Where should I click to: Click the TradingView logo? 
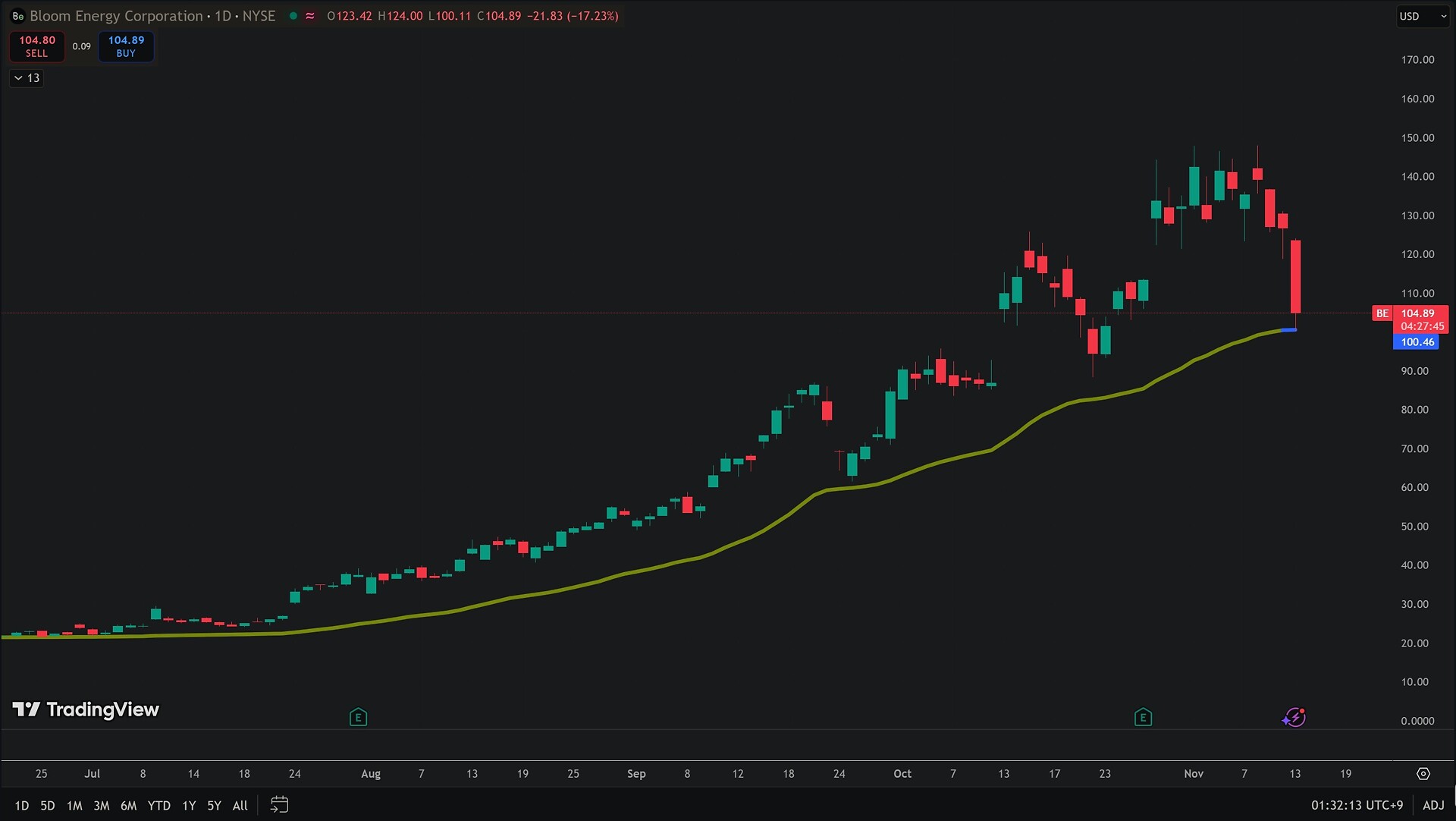coord(86,709)
